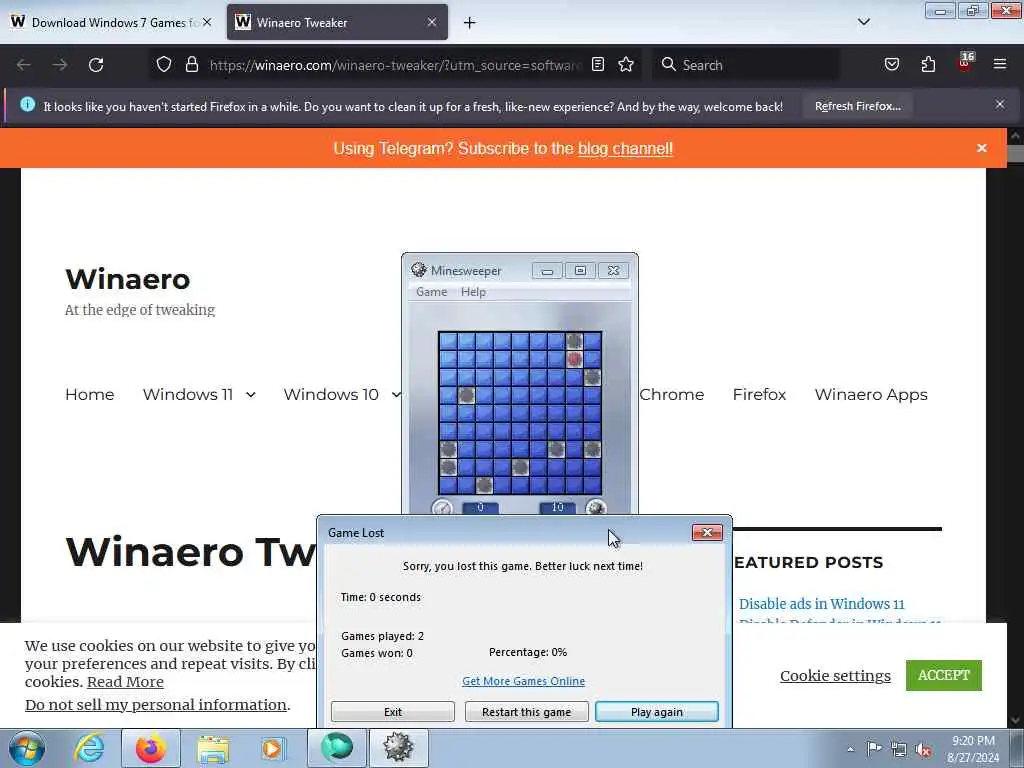Accept cookies with the ACCEPT button
The image size is (1024, 768).
[x=944, y=675]
